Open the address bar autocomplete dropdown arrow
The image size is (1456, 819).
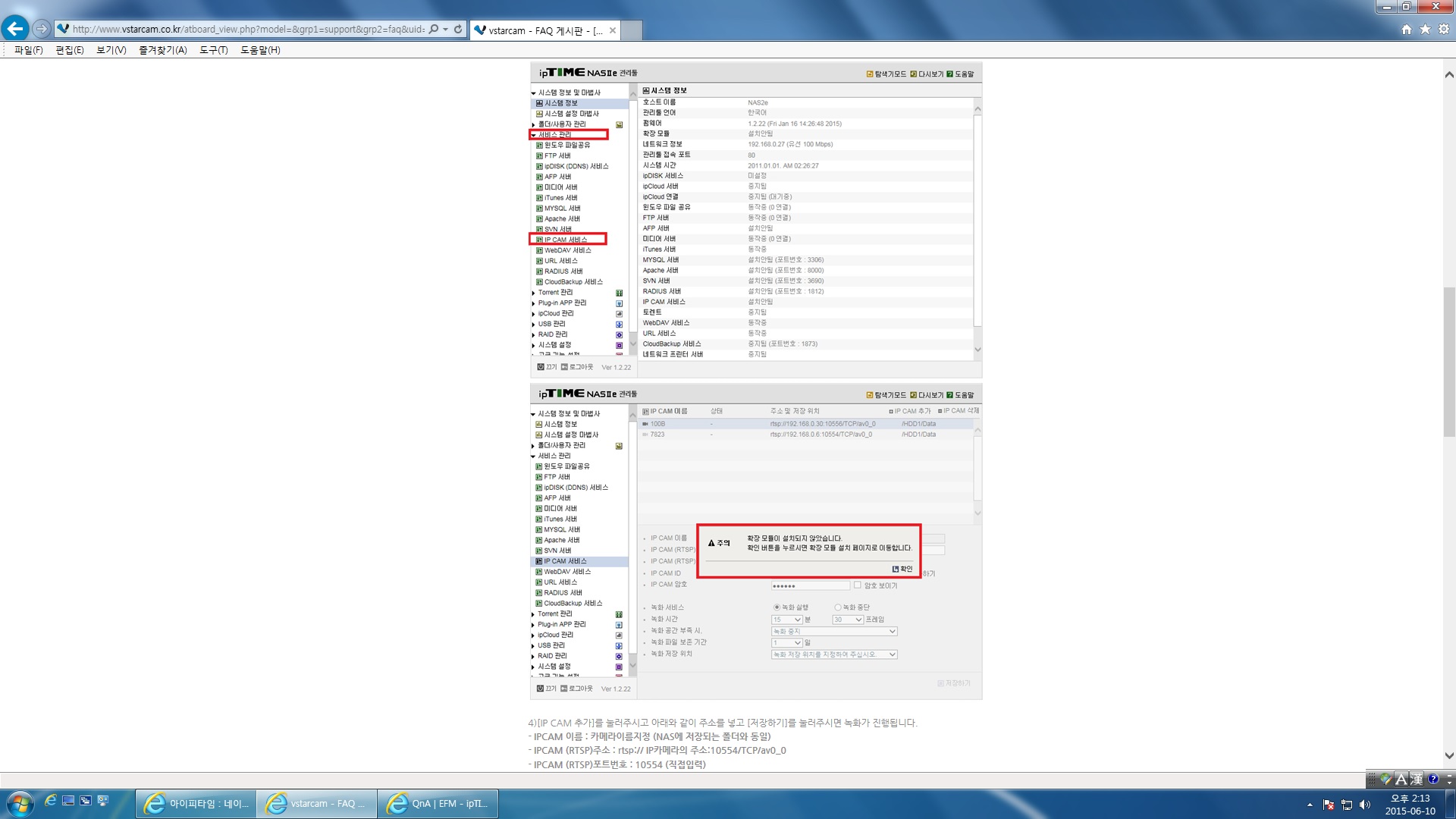(446, 30)
